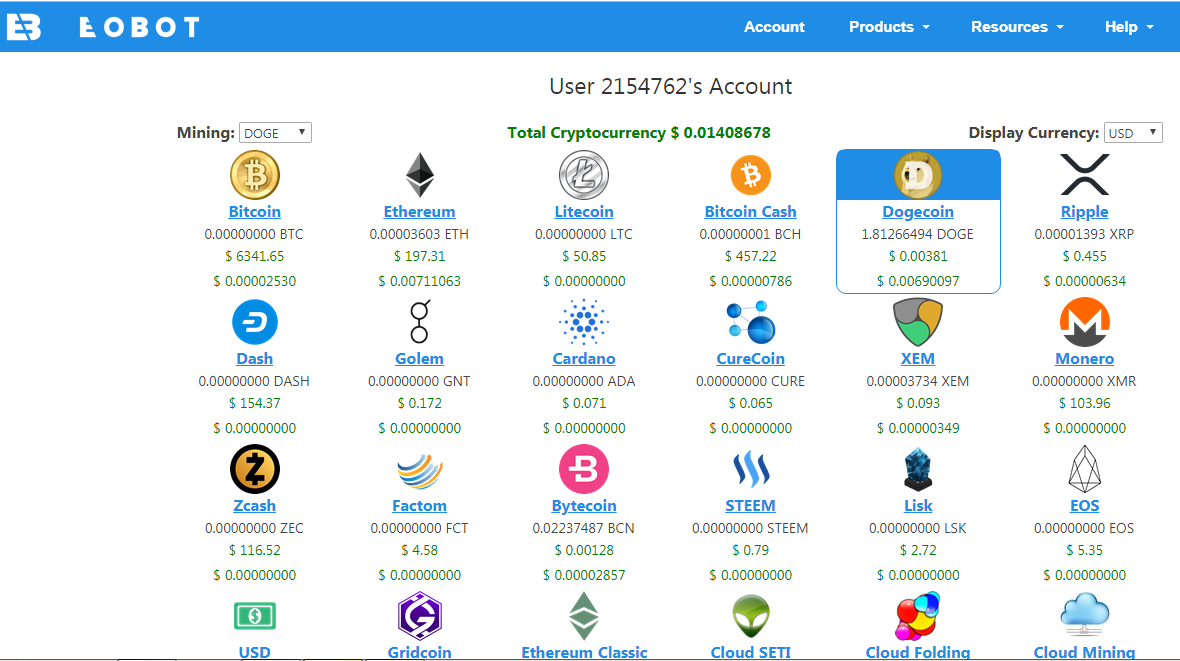Click the Monero orange M icon
The height and width of the screenshot is (661, 1180).
1084,321
